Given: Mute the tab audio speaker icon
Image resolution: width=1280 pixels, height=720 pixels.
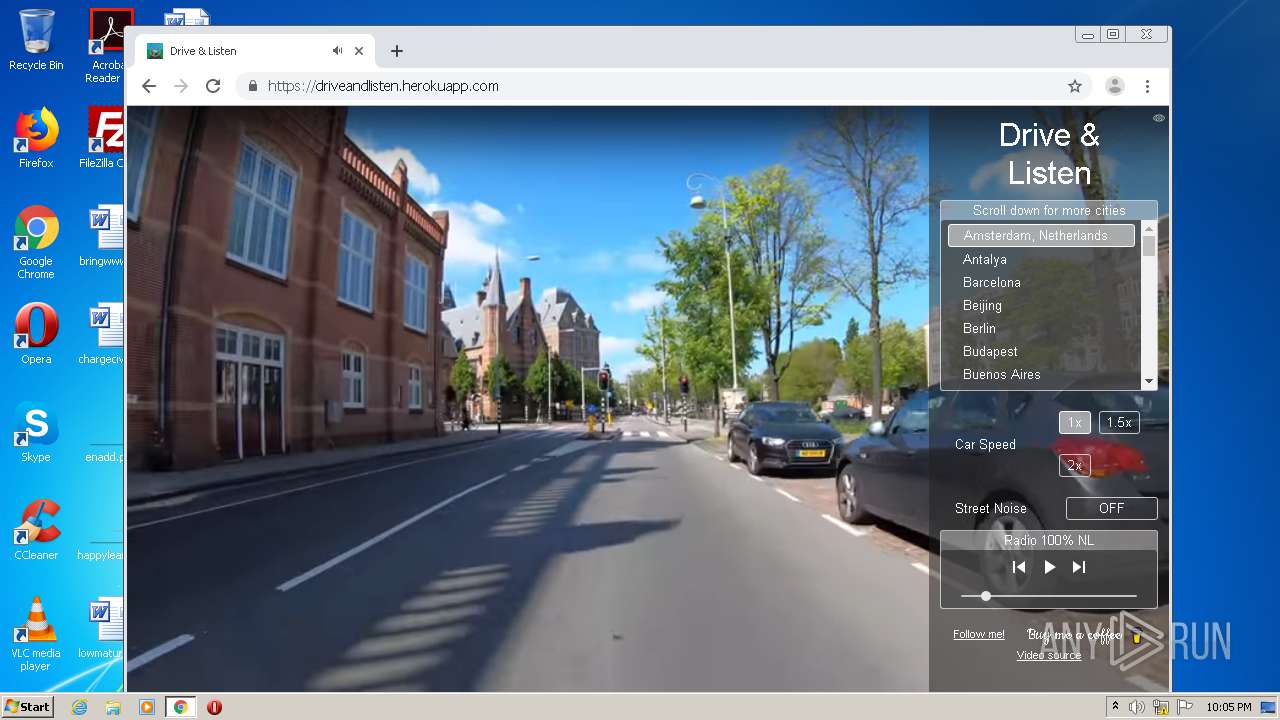Looking at the screenshot, I should pos(337,51).
